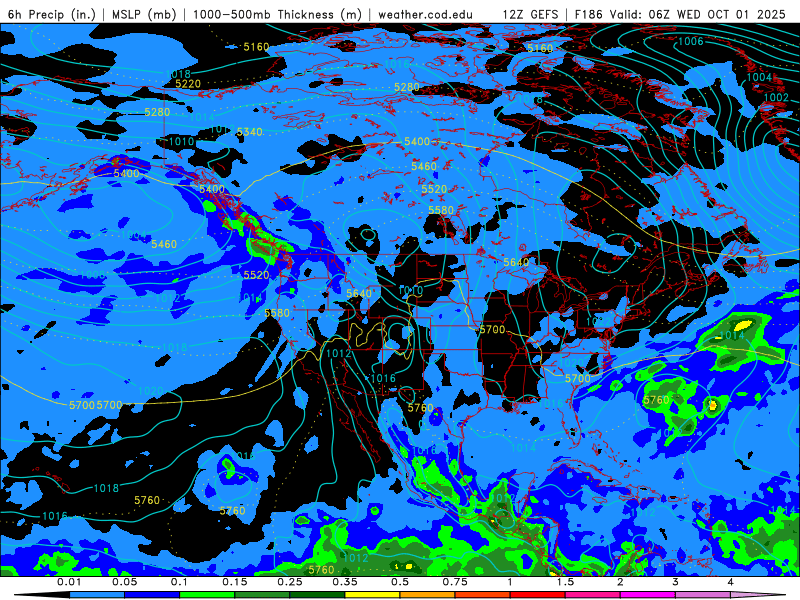Click the 'weather.cod.edu' site name

coord(425,14)
